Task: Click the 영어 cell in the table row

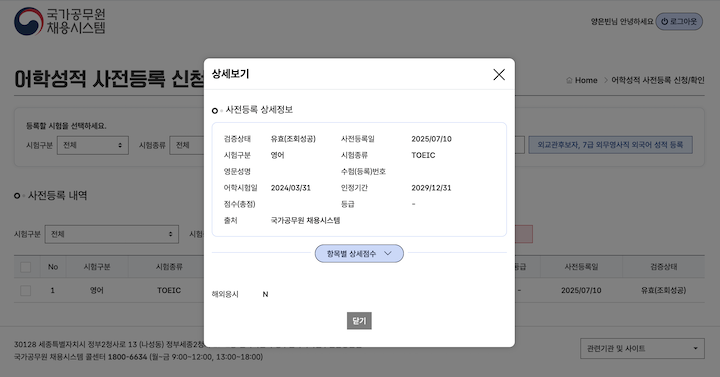Action: click(96, 290)
